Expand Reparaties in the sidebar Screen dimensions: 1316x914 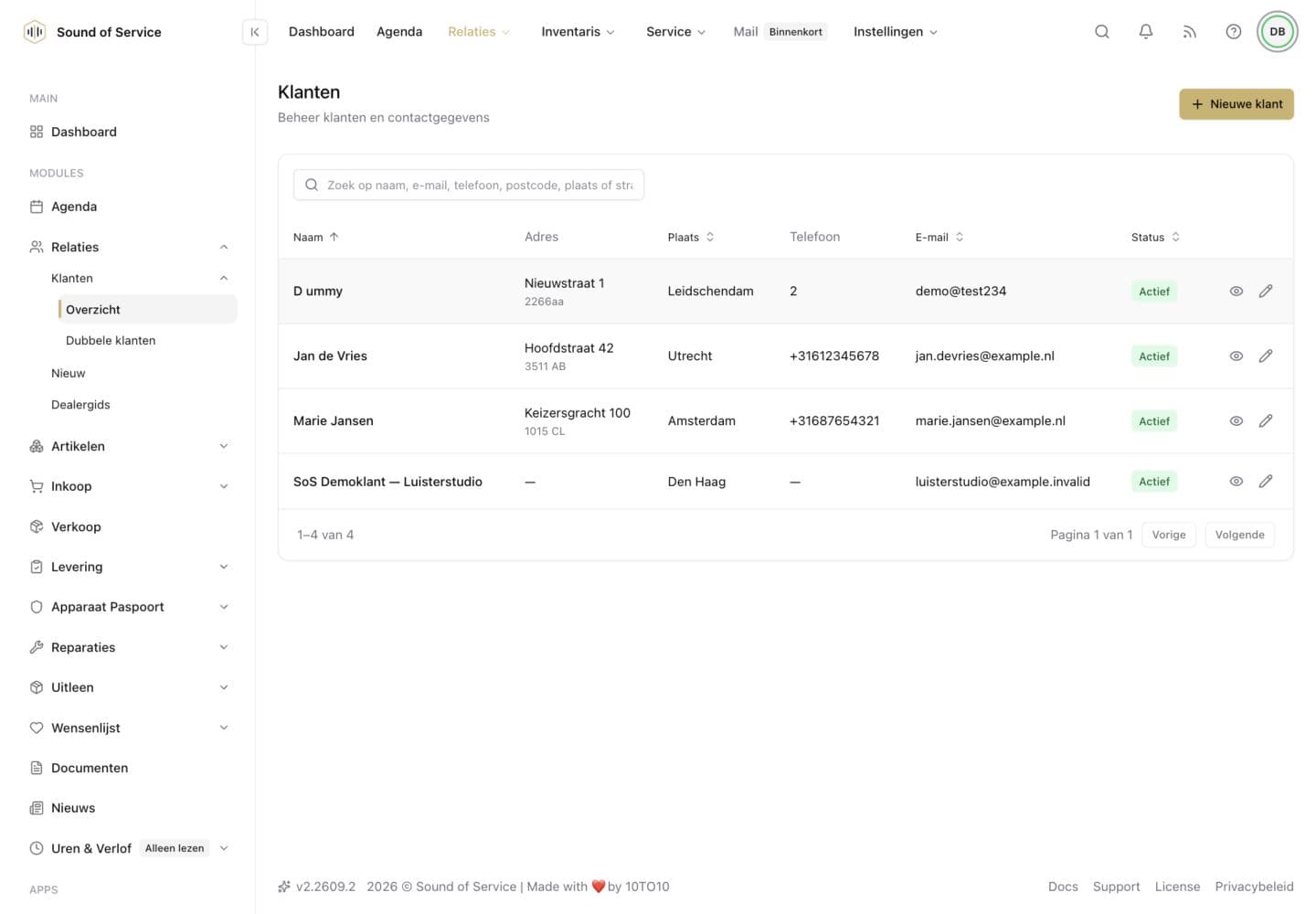click(129, 647)
